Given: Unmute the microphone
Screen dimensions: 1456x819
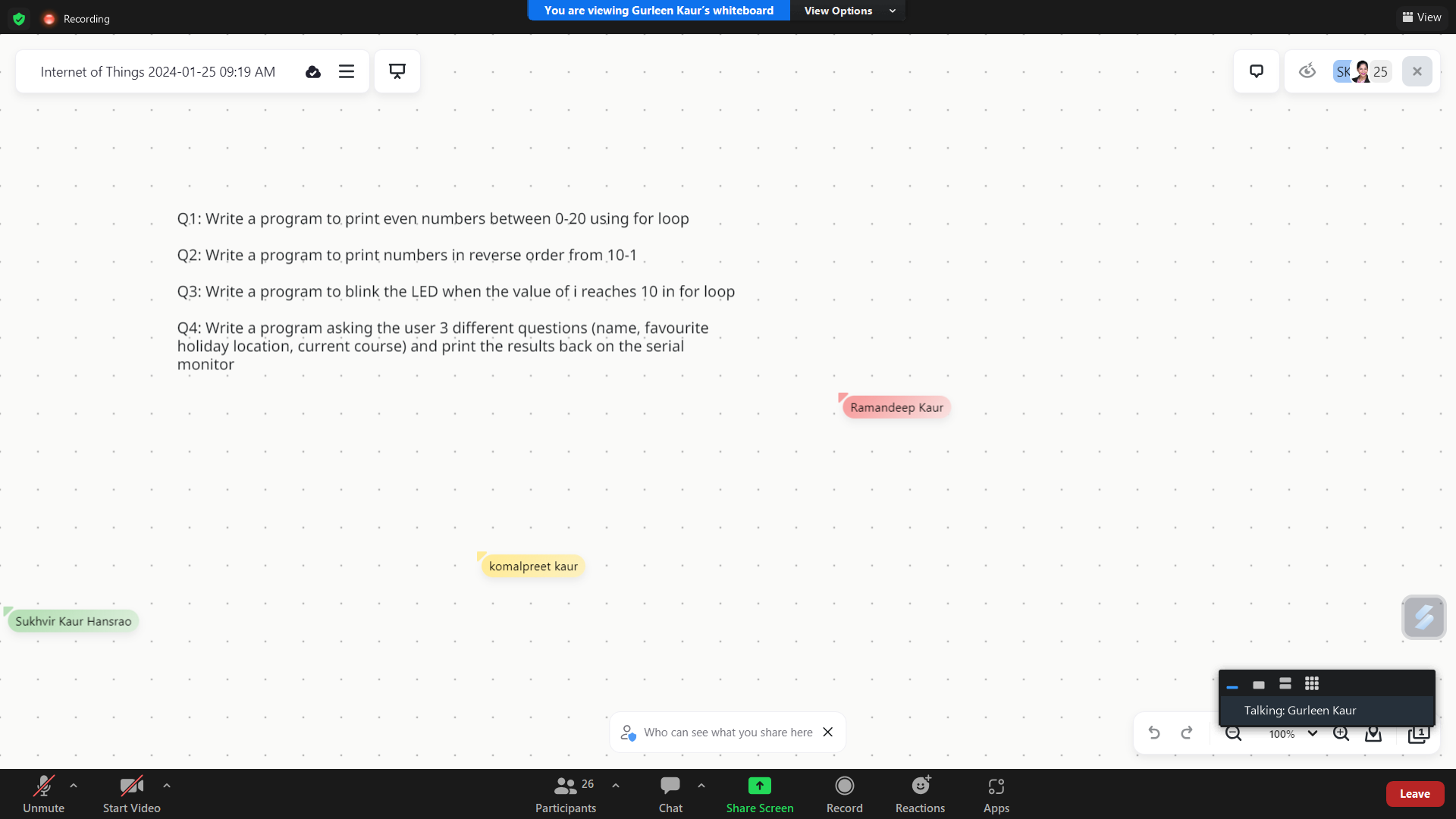Looking at the screenshot, I should pos(43,793).
